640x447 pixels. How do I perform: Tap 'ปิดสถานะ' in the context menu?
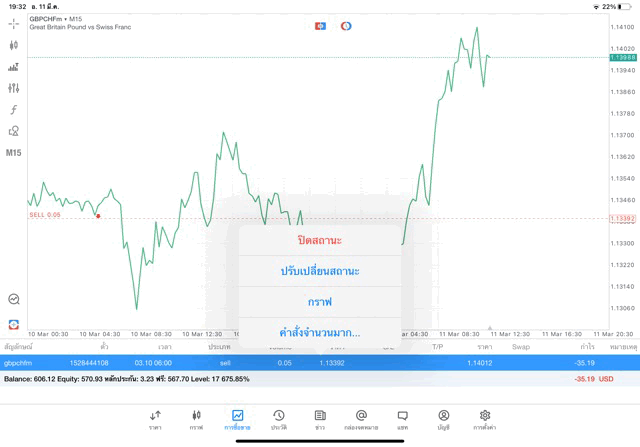(320, 241)
